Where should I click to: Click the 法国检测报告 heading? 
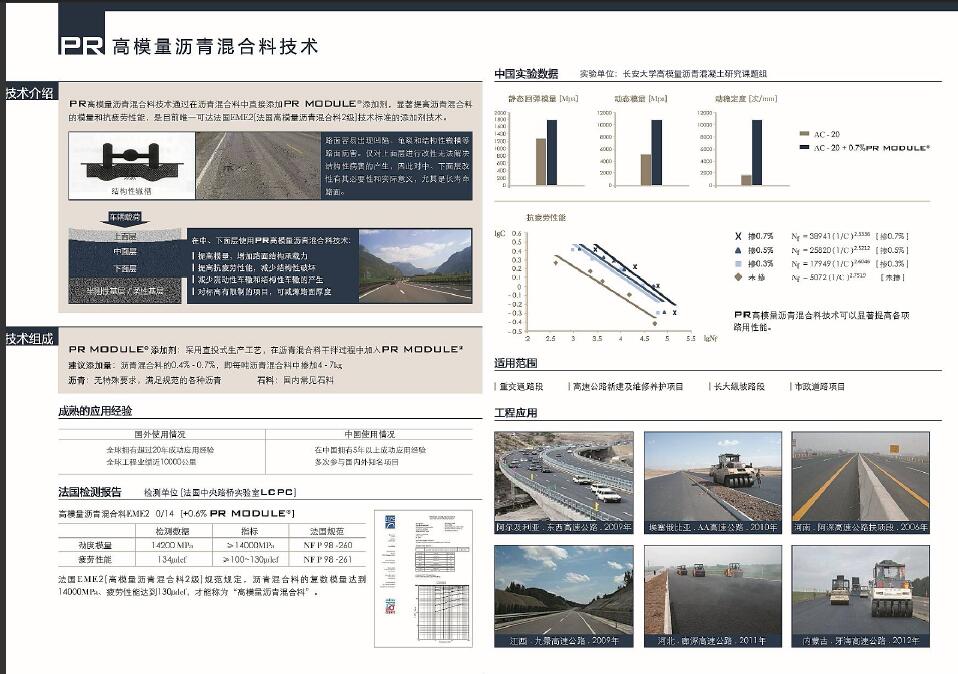90,492
